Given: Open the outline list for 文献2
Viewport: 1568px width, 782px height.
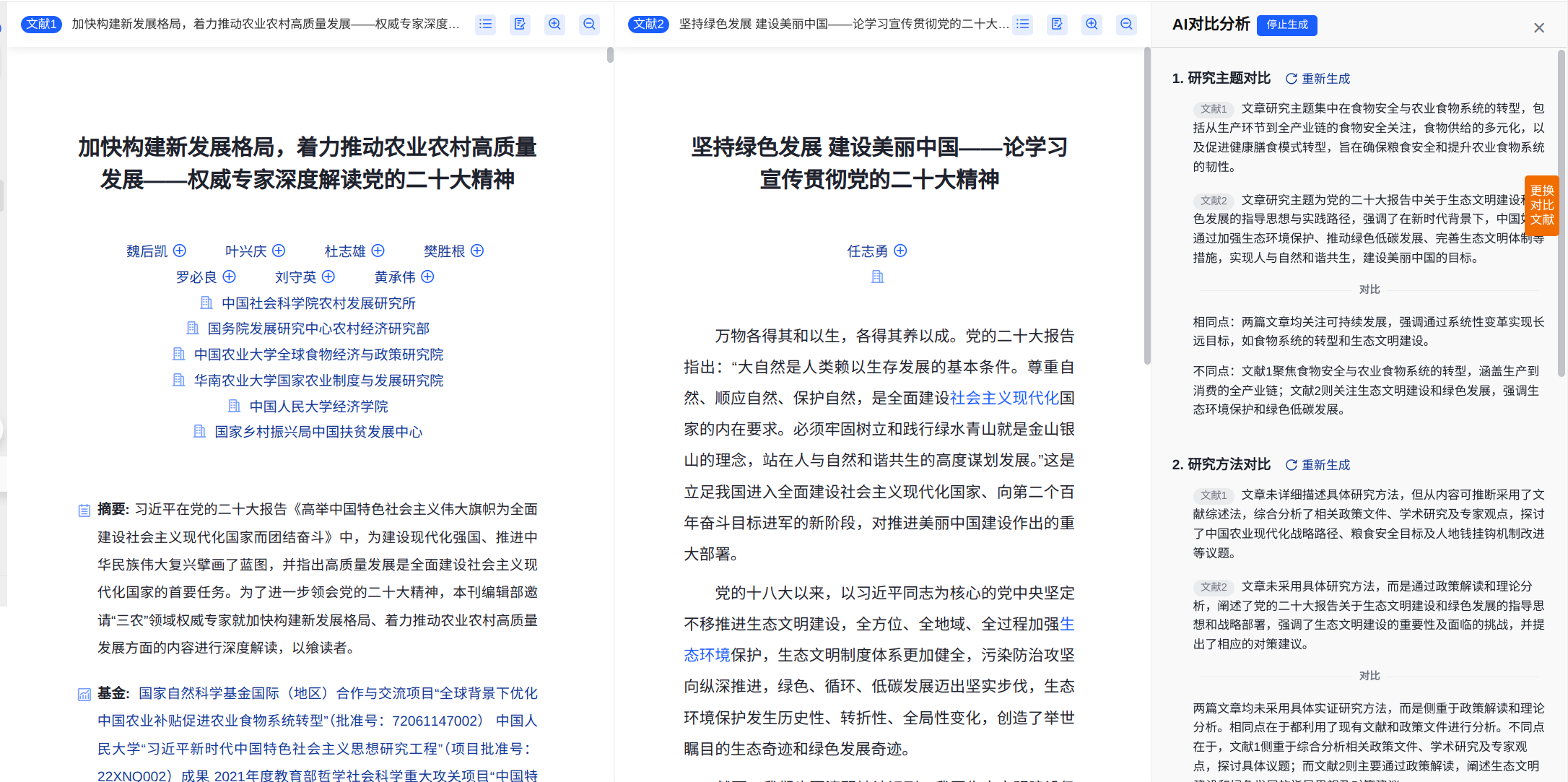Looking at the screenshot, I should [x=1022, y=24].
